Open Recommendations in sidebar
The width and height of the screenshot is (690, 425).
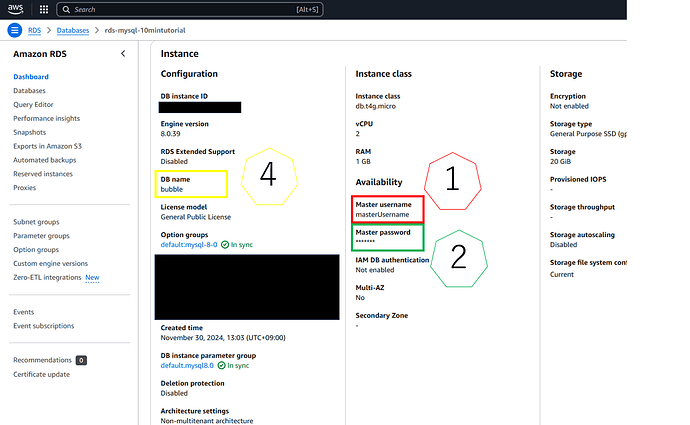pos(42,360)
